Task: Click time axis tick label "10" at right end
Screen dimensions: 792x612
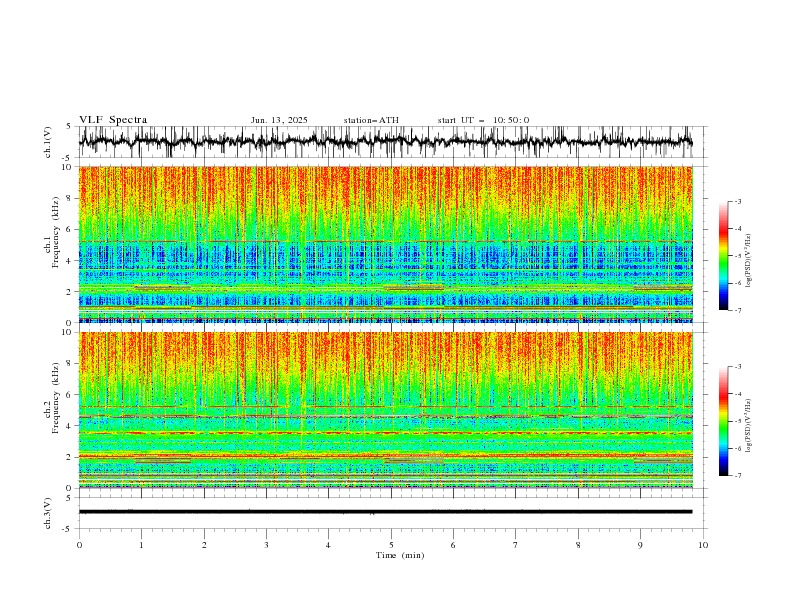Action: 703,545
